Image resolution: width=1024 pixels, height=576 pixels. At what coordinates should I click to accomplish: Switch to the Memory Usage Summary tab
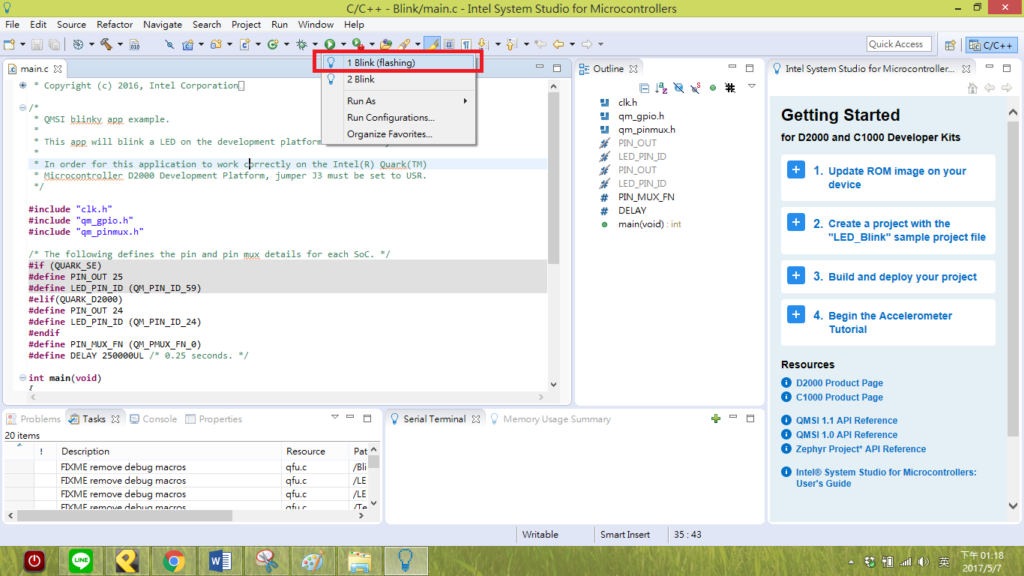click(x=551, y=419)
